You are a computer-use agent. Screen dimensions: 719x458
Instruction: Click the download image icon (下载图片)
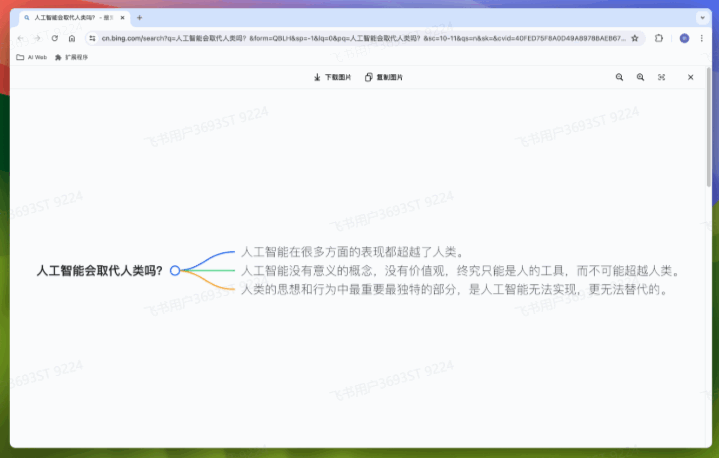(317, 77)
